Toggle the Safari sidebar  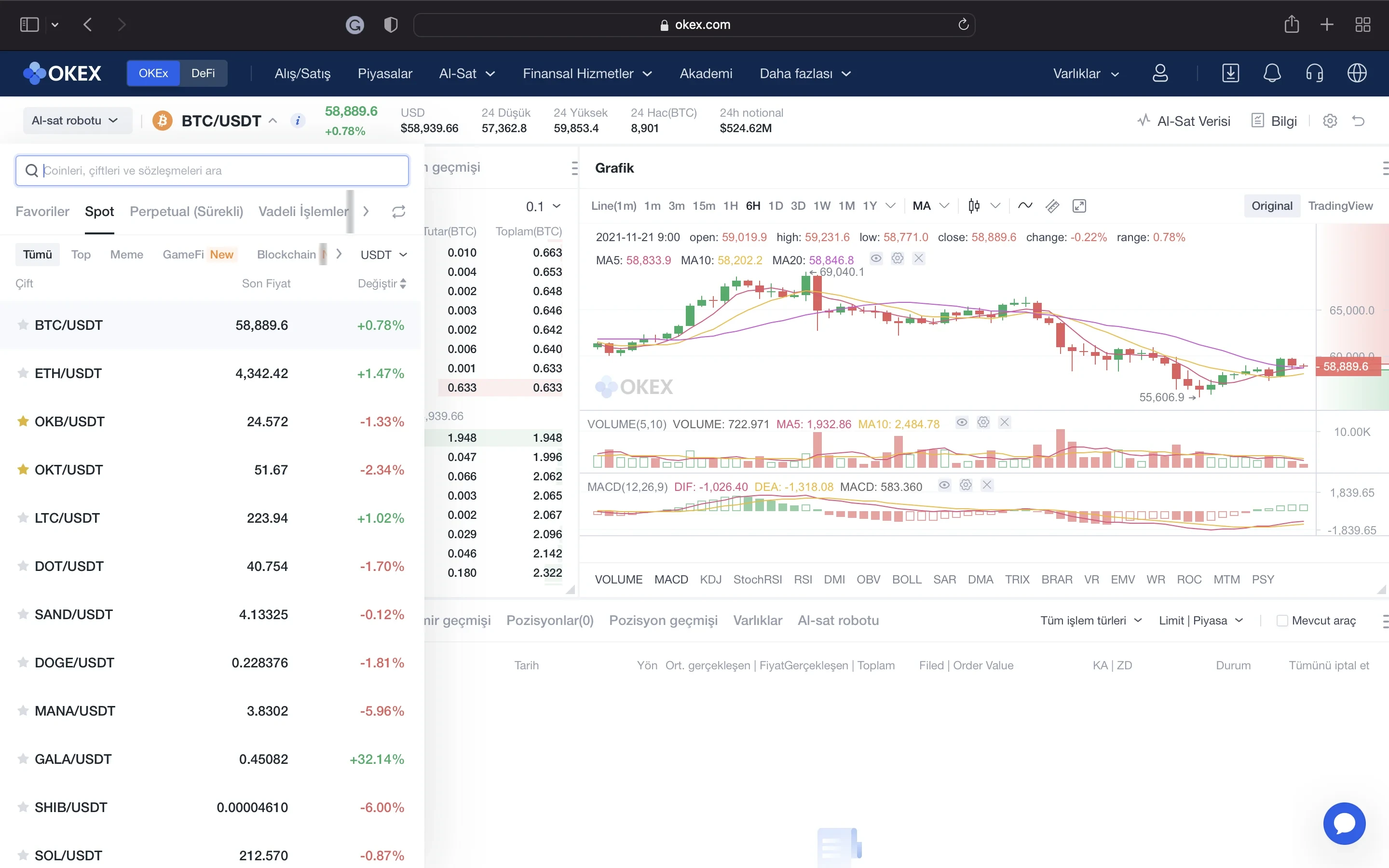[29, 24]
